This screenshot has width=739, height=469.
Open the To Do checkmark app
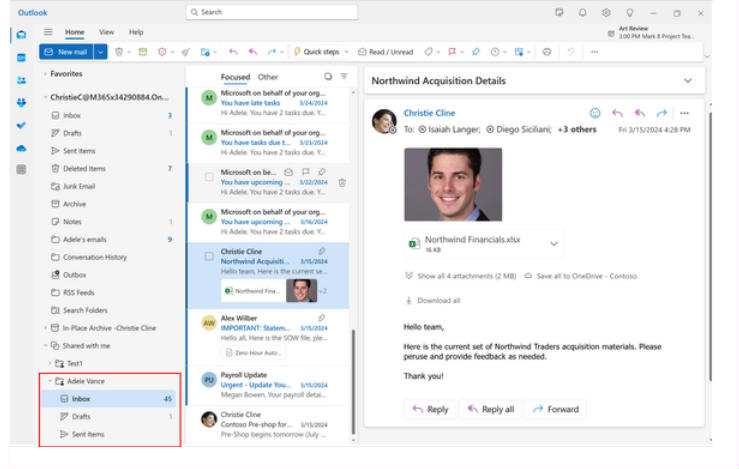[x=21, y=125]
